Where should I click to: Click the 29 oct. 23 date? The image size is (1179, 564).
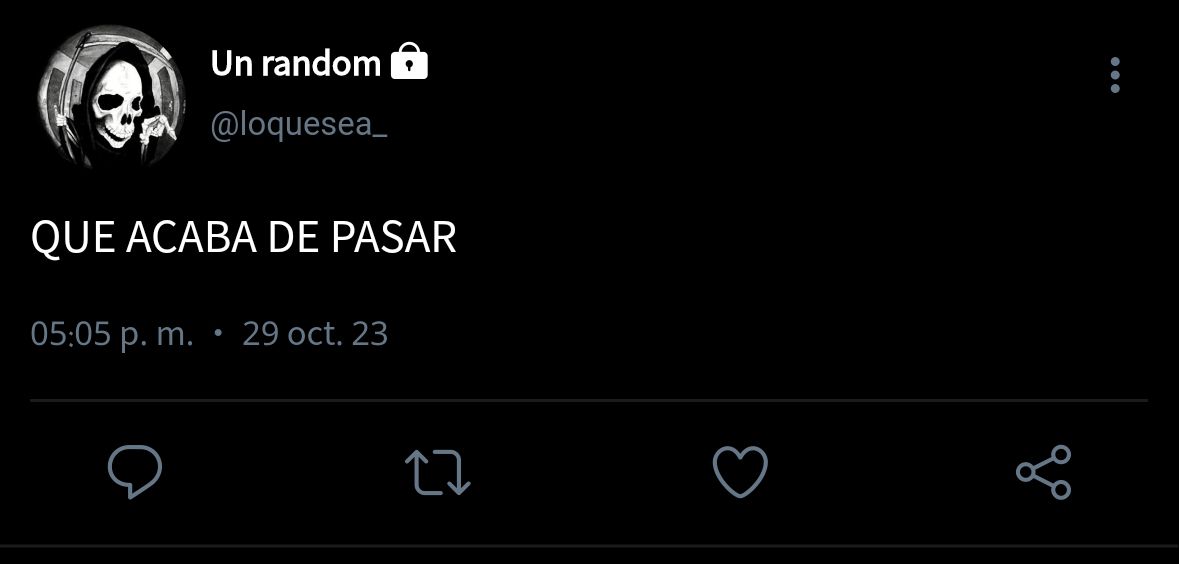[x=315, y=334]
